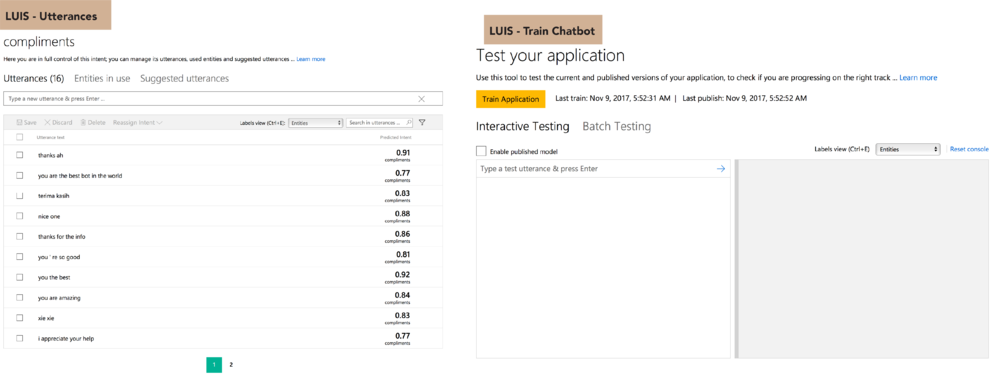Select the 'terima kasih' checkbox
Screen dimensions: 1000x376
(20, 196)
